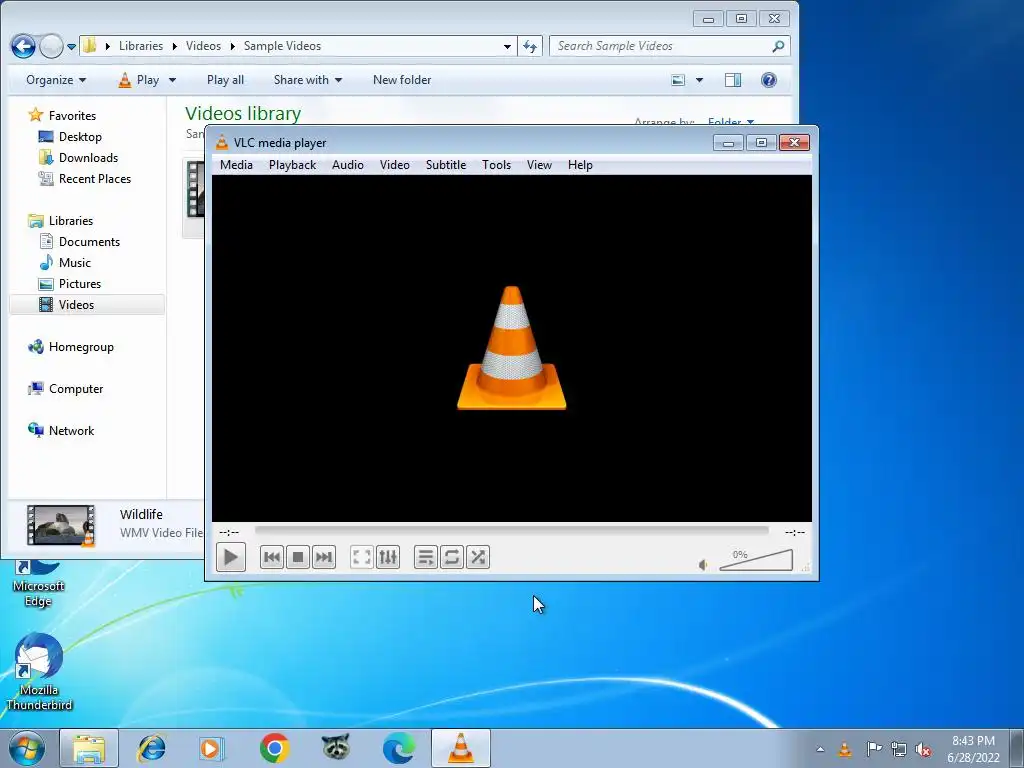Click the VLC Play button
This screenshot has width=1024, height=768.
coord(231,557)
